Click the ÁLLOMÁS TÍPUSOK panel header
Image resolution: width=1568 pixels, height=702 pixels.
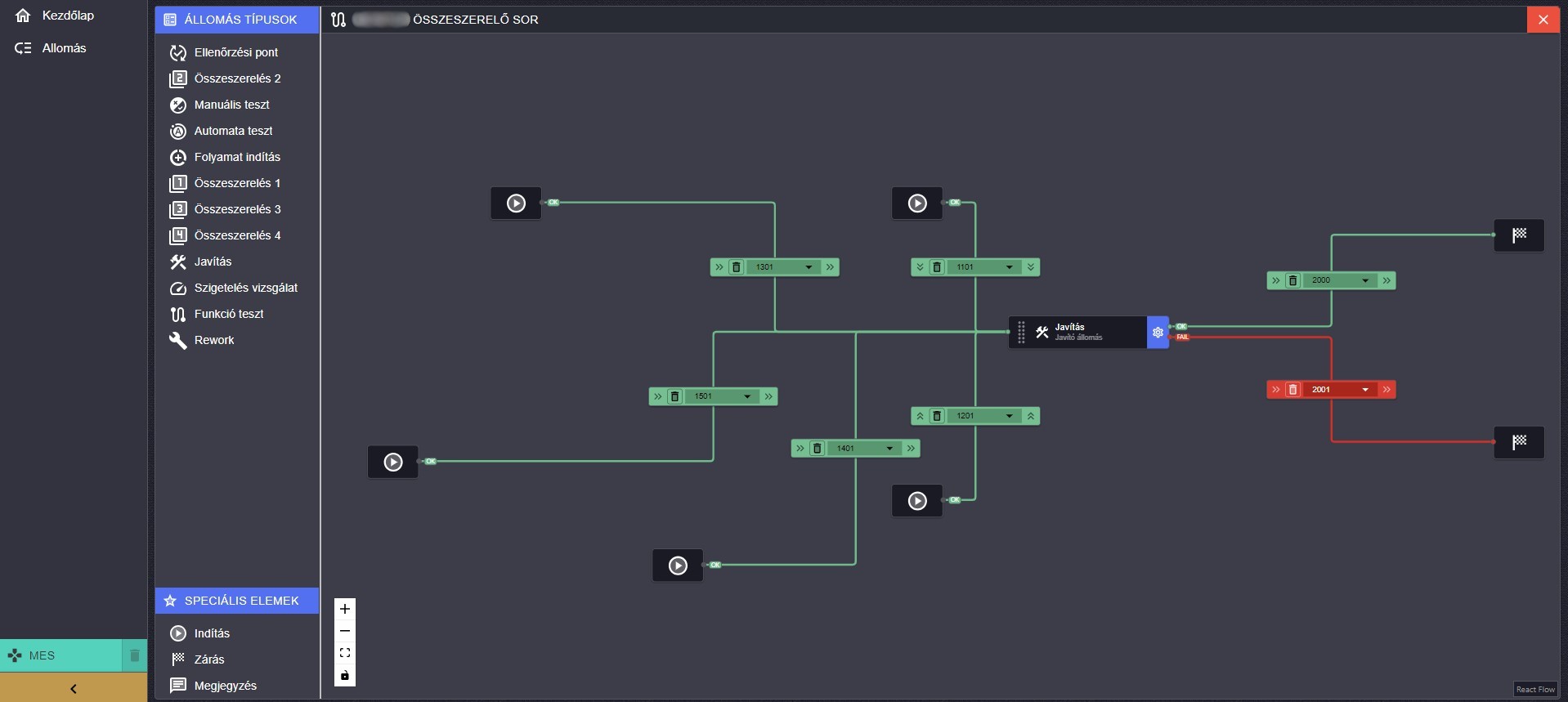coord(237,20)
